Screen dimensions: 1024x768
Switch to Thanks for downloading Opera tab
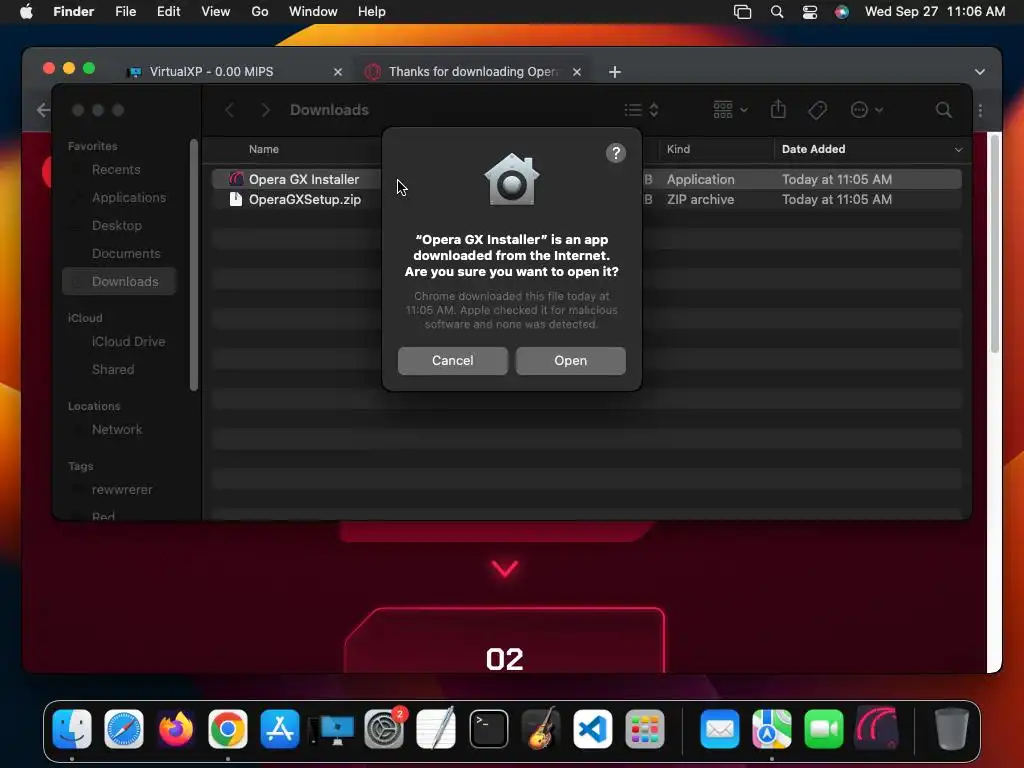pos(473,72)
